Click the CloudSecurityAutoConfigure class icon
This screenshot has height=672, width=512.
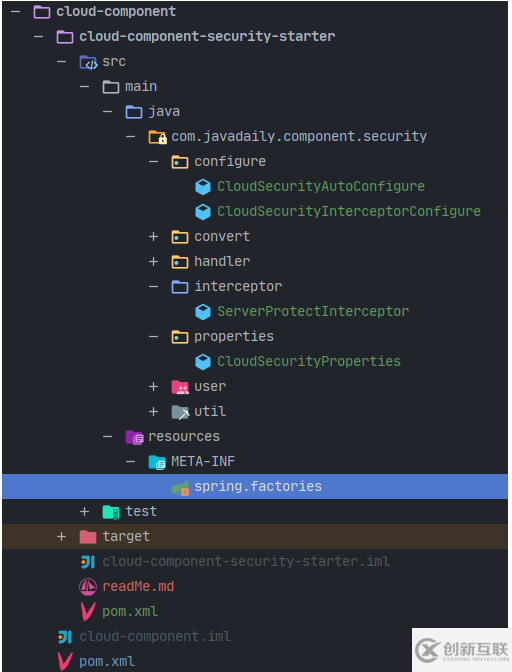(203, 187)
